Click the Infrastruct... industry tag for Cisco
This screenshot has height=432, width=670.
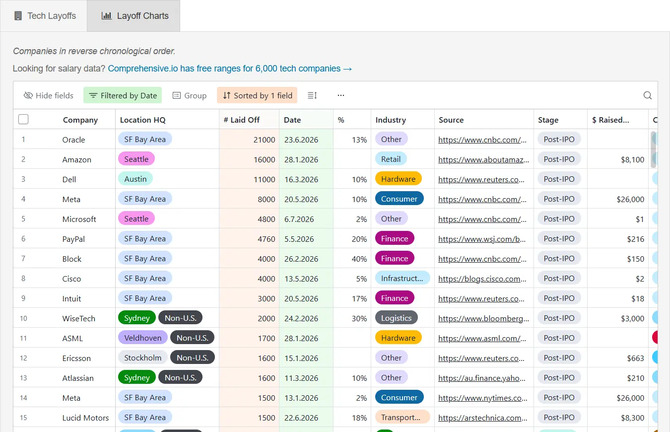coord(403,278)
